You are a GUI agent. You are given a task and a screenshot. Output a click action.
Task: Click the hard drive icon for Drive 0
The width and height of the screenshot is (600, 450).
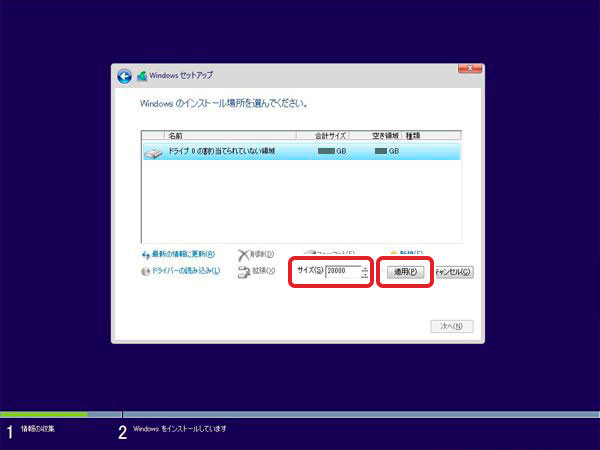click(152, 152)
